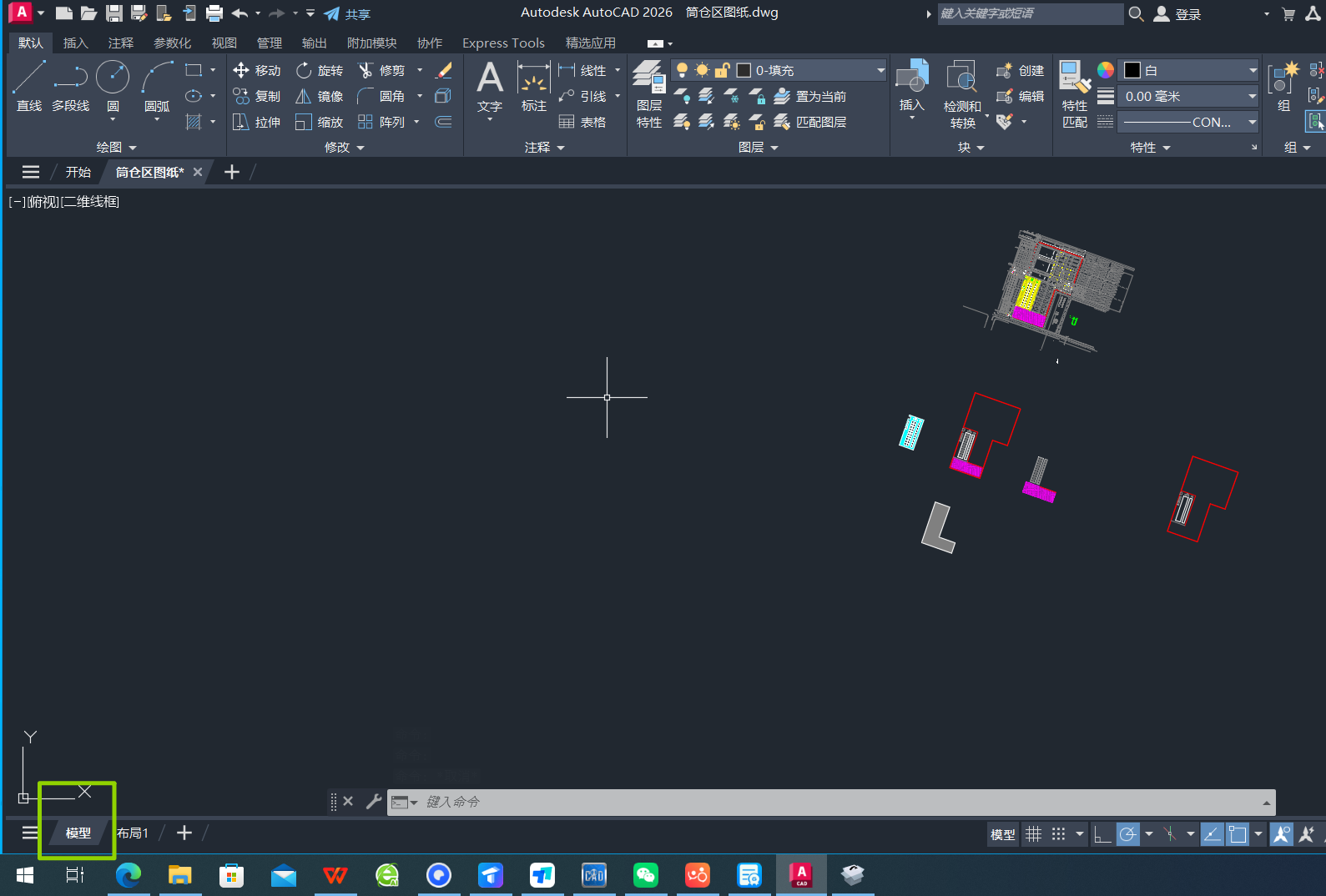1326x896 pixels.
Task: Open the 文字 (Text) tool
Action: [x=490, y=86]
